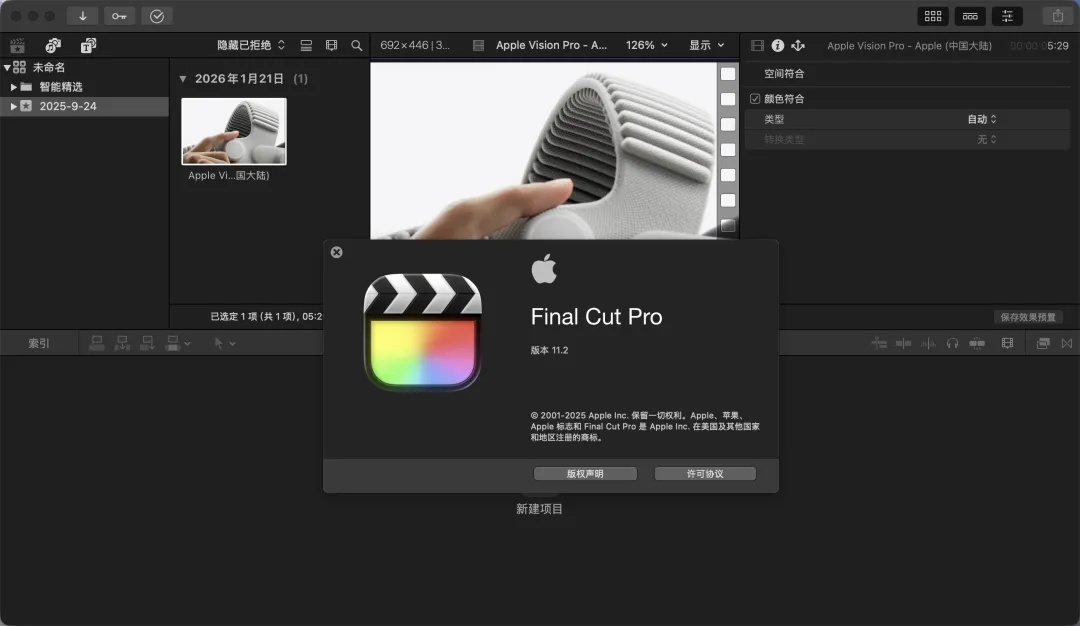Viewport: 1080px width, 626px height.
Task: Open the 126% zoom level dropdown
Action: point(647,45)
